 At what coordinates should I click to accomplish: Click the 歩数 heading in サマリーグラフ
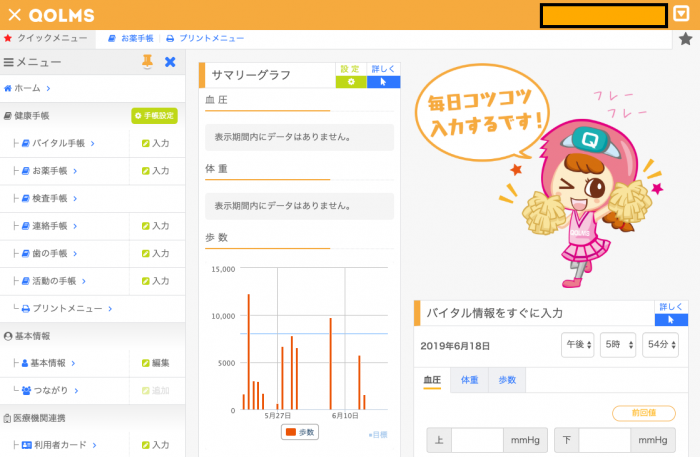pyautogui.click(x=217, y=237)
